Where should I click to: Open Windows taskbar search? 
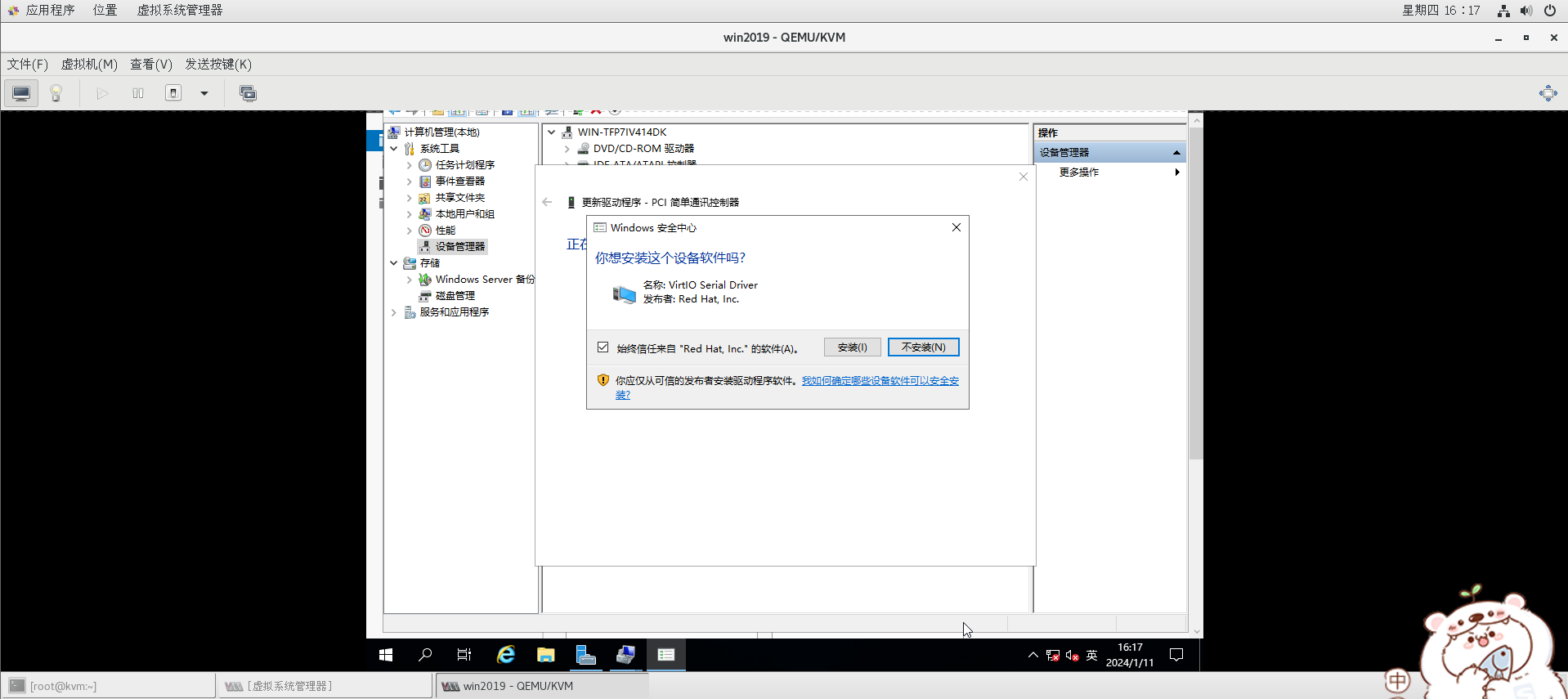(x=425, y=655)
